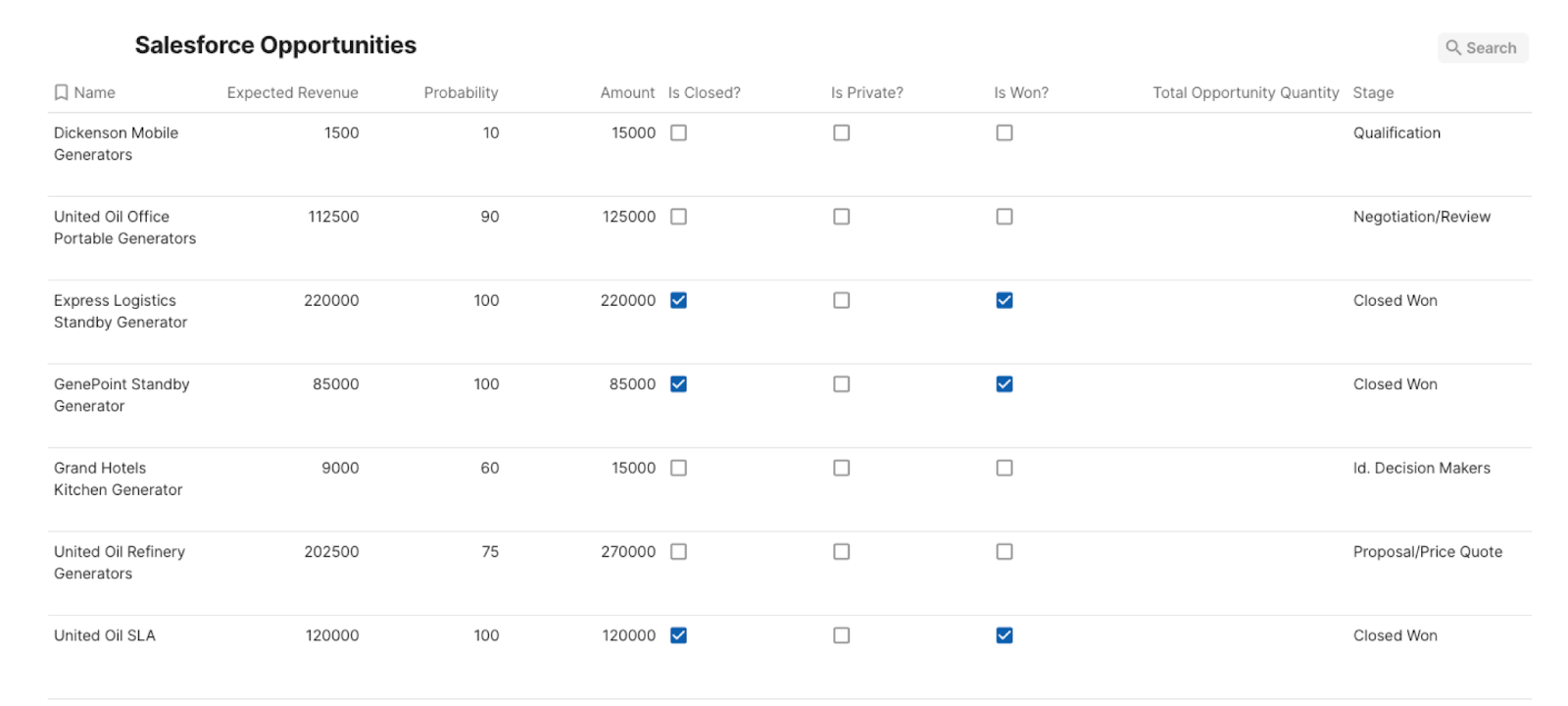Tick Is Private for GenePoint Standby Generator
Viewport: 1568px width, 706px height.
(x=841, y=384)
